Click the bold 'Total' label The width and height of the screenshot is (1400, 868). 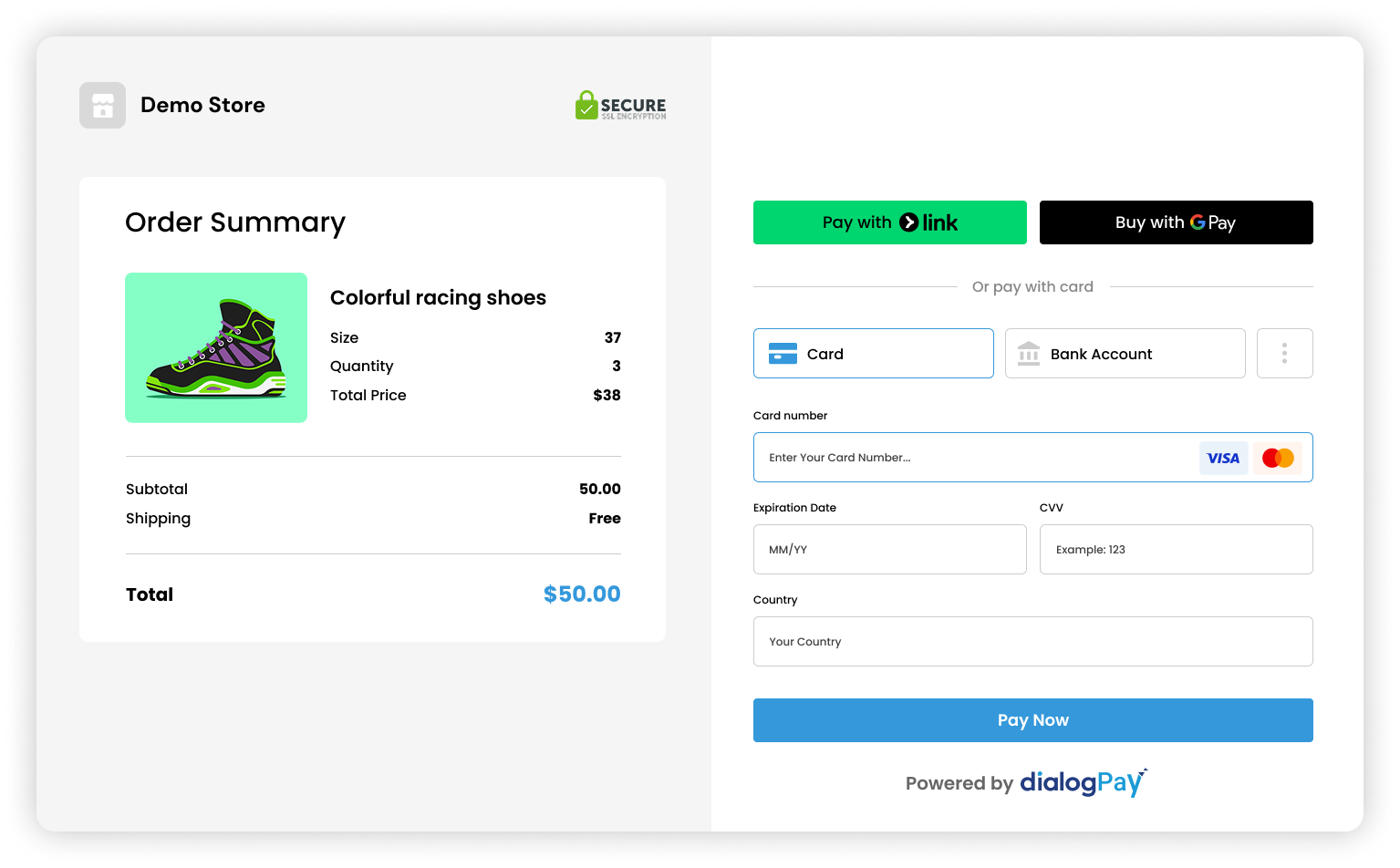(x=150, y=594)
